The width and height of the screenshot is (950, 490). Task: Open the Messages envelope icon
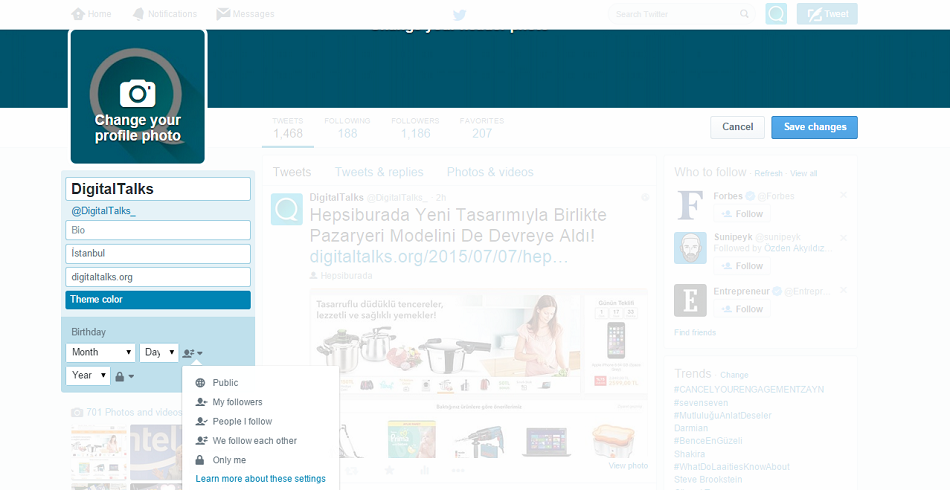coord(223,14)
